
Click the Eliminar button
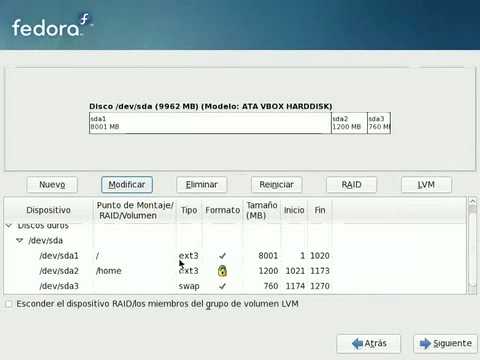[x=202, y=185]
